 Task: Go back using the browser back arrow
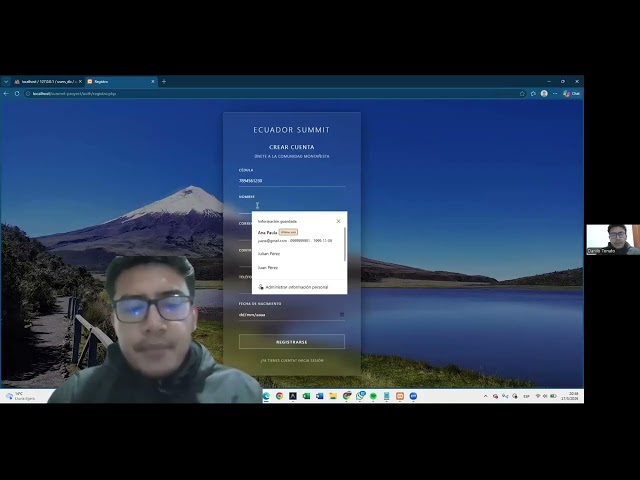pyautogui.click(x=6, y=93)
